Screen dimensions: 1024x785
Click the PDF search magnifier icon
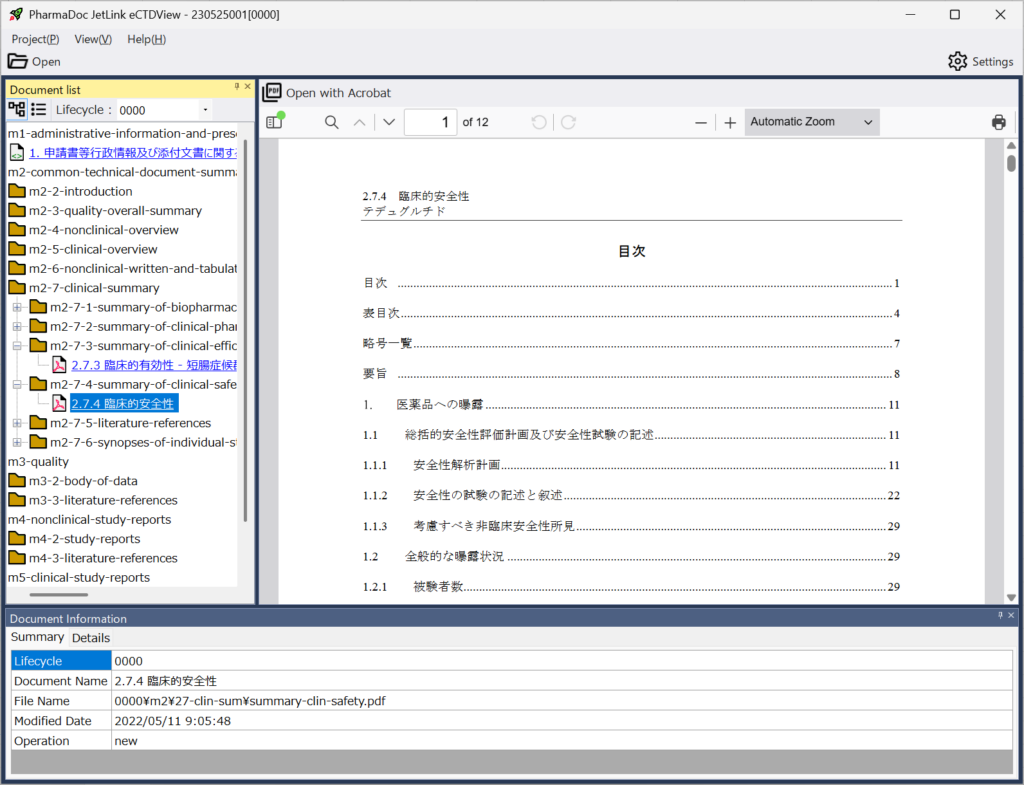(x=331, y=123)
